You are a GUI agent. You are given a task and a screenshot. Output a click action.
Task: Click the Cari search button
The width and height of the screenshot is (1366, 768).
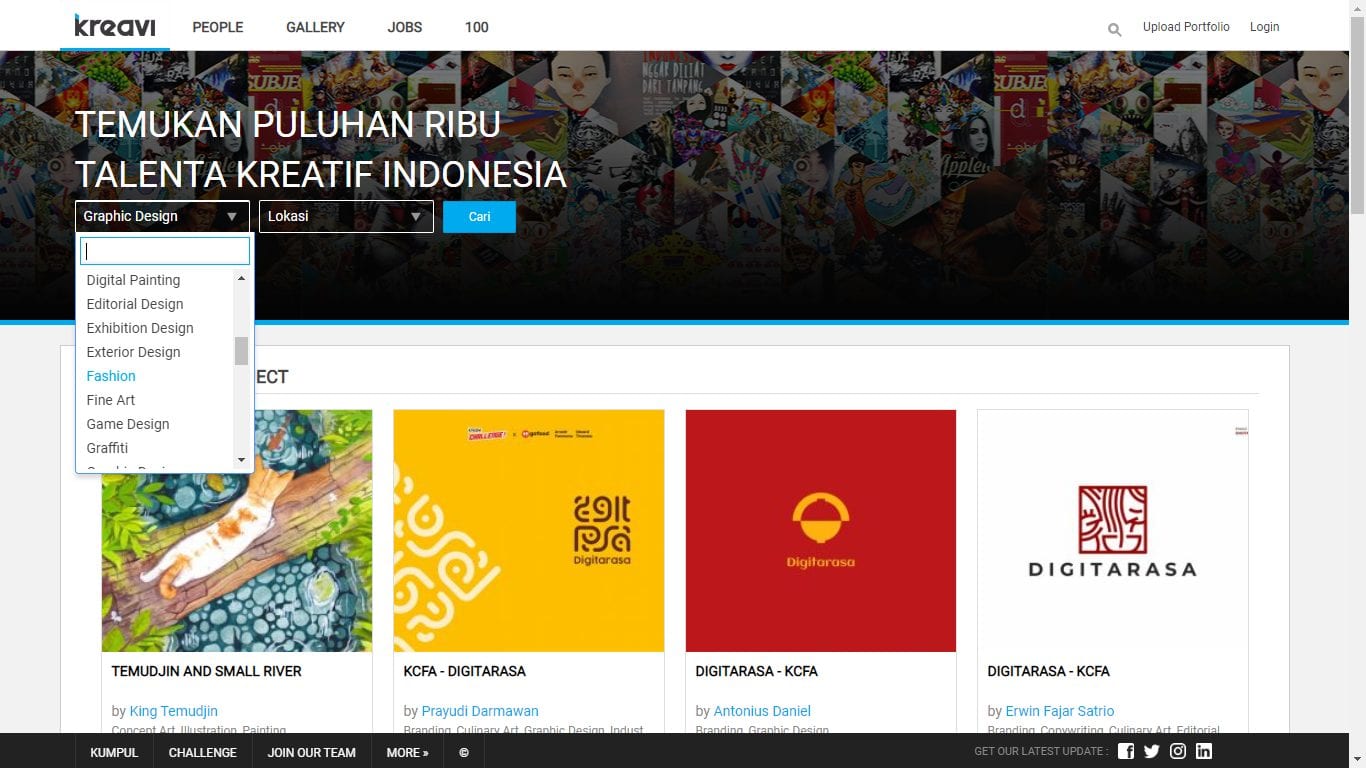click(479, 217)
